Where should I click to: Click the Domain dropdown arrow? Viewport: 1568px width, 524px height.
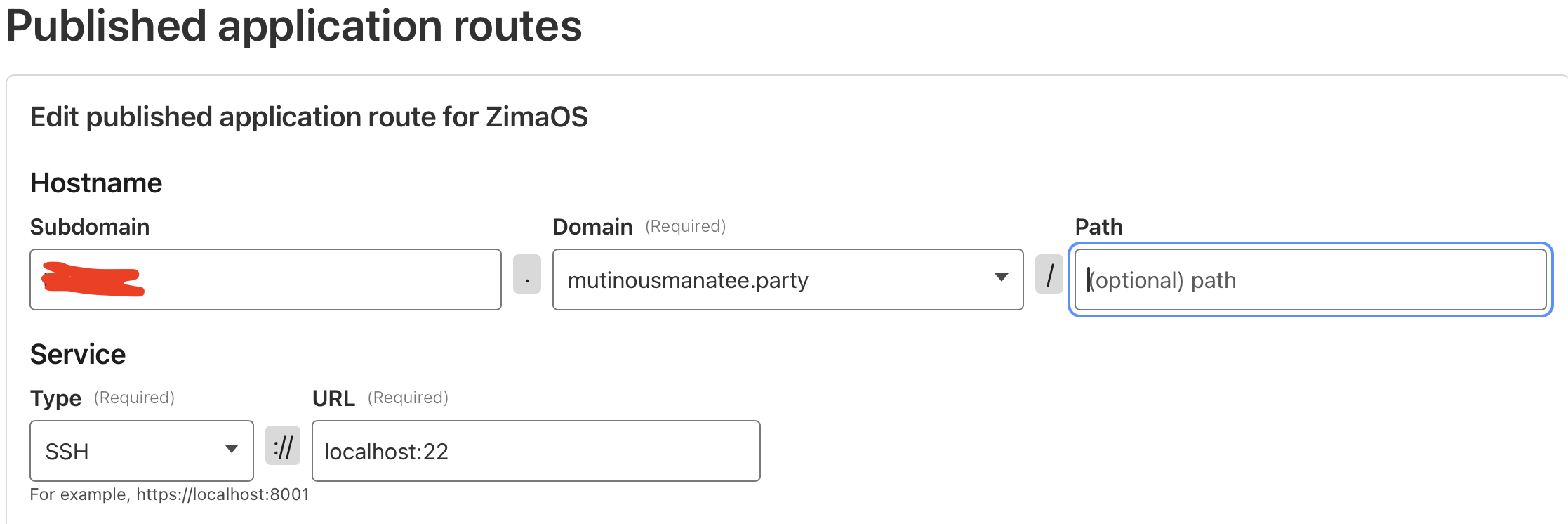coord(1002,278)
